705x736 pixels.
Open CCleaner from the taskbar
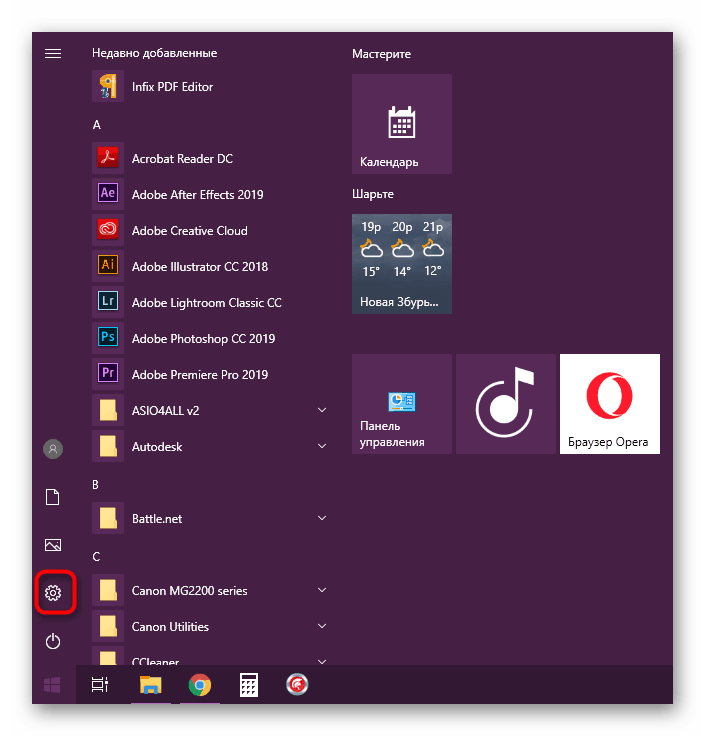tap(297, 684)
